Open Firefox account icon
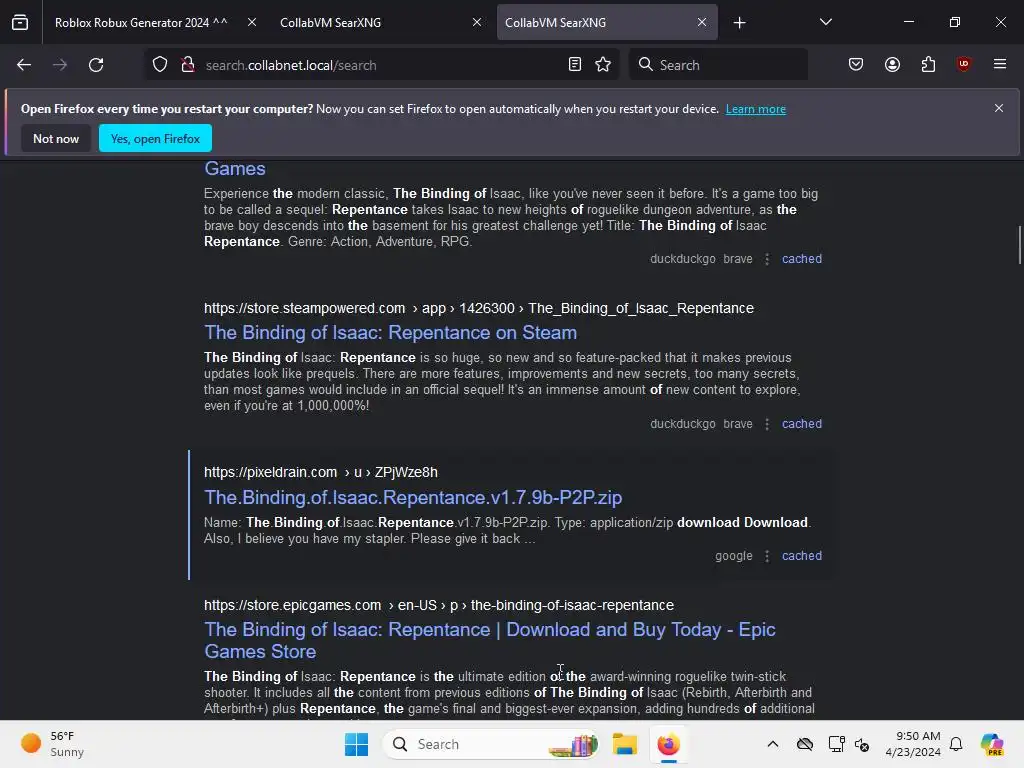Viewport: 1024px width, 768px height. tap(892, 65)
